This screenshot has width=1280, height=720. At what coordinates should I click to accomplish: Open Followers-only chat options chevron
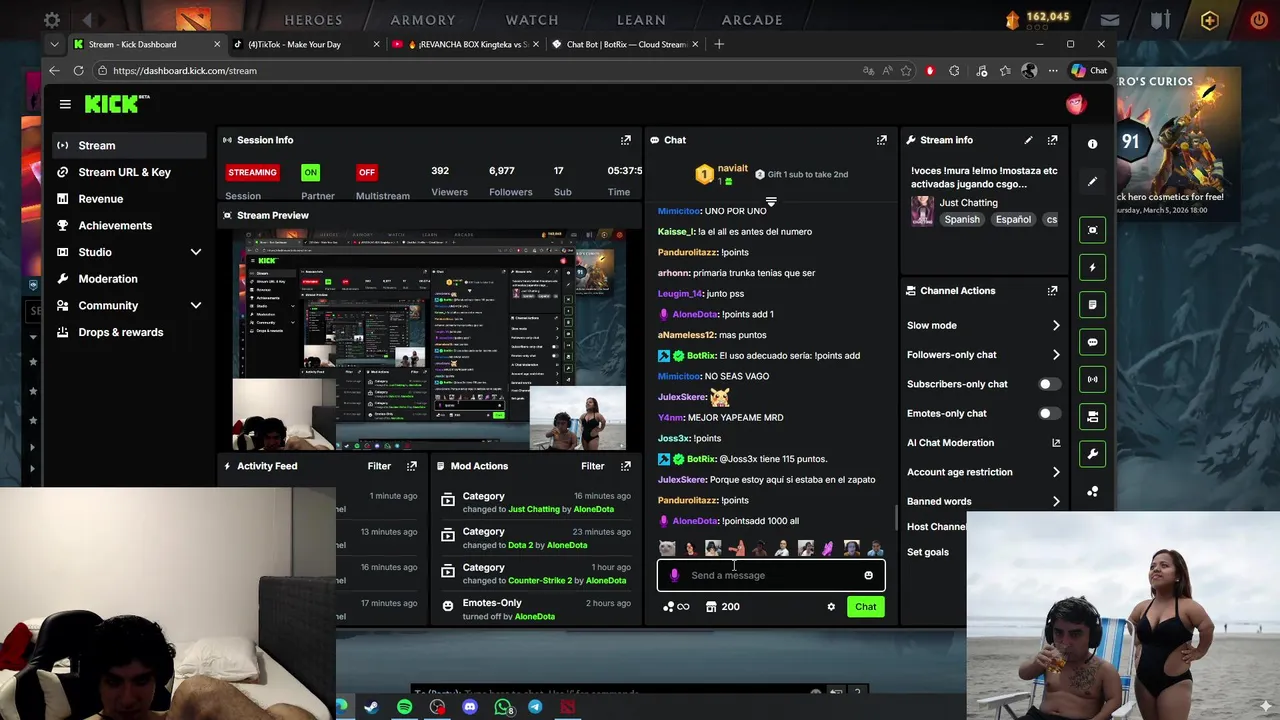pyautogui.click(x=1056, y=355)
